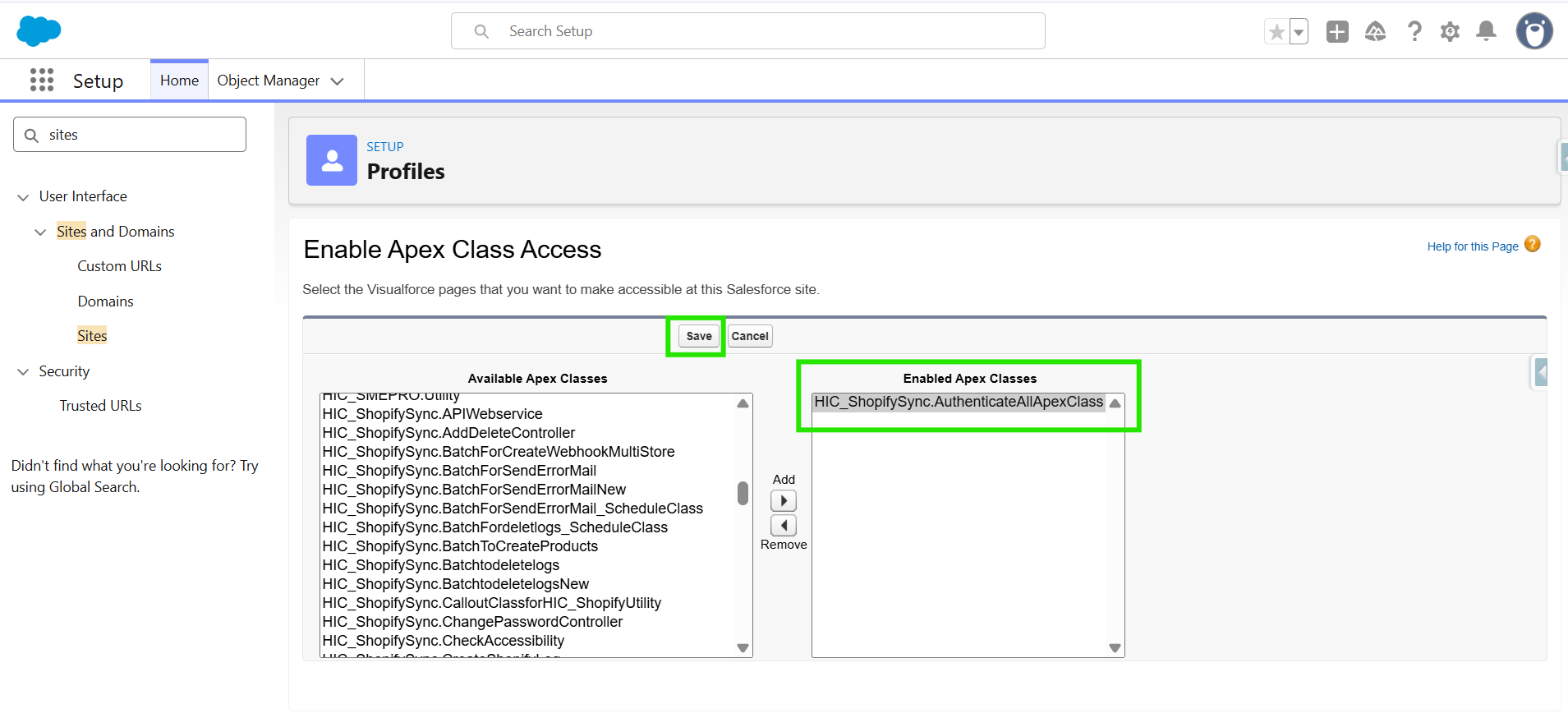Switch to the Home tab
1568x718 pixels.
(x=179, y=81)
